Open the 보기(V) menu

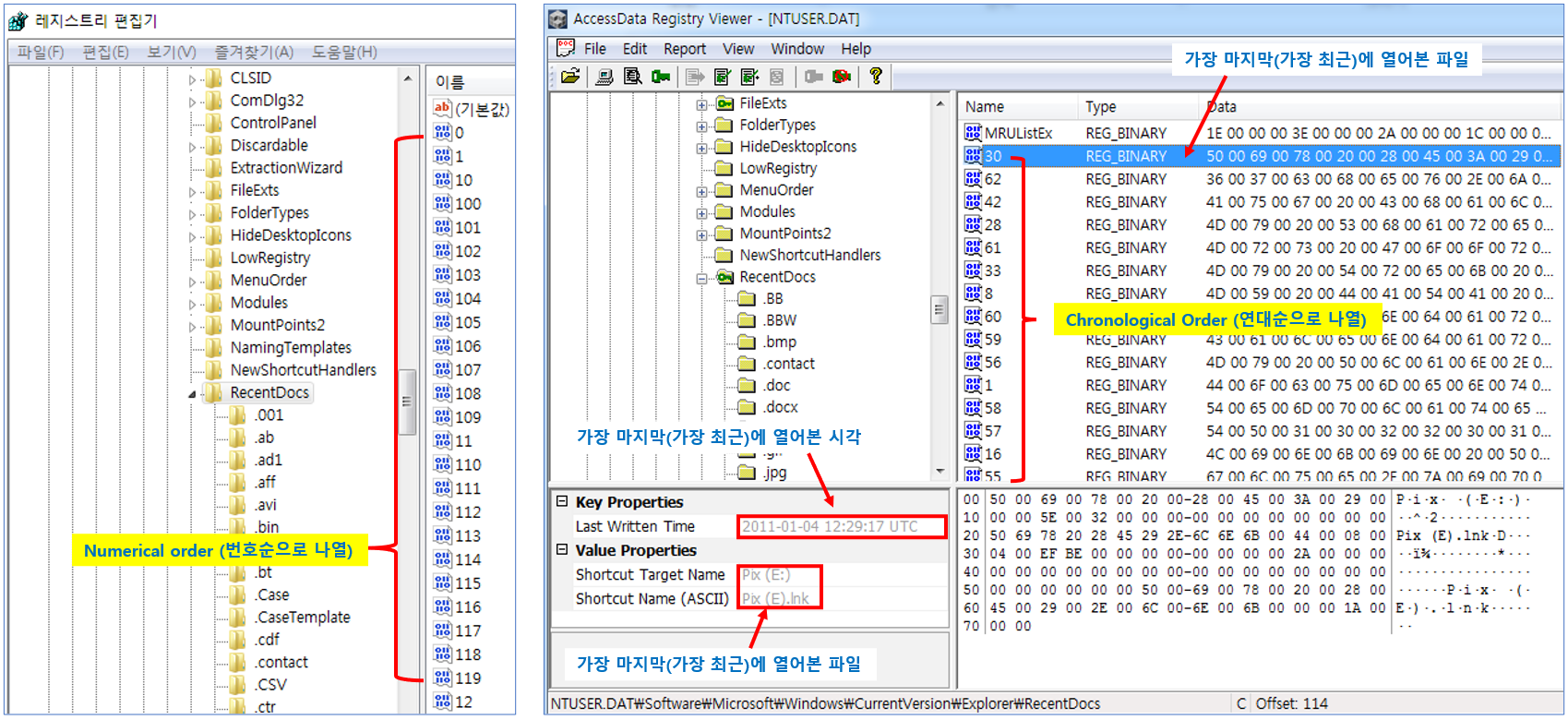(x=172, y=52)
